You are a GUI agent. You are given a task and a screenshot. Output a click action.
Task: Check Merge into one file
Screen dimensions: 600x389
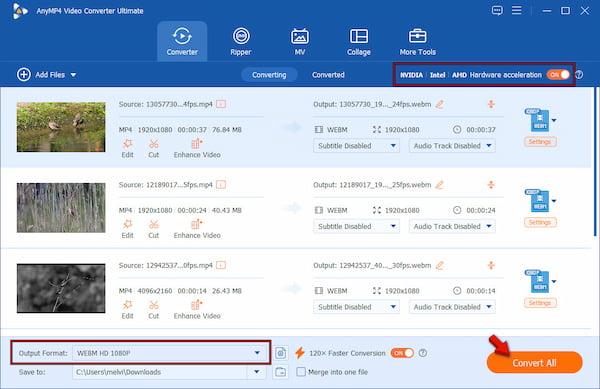tap(301, 372)
